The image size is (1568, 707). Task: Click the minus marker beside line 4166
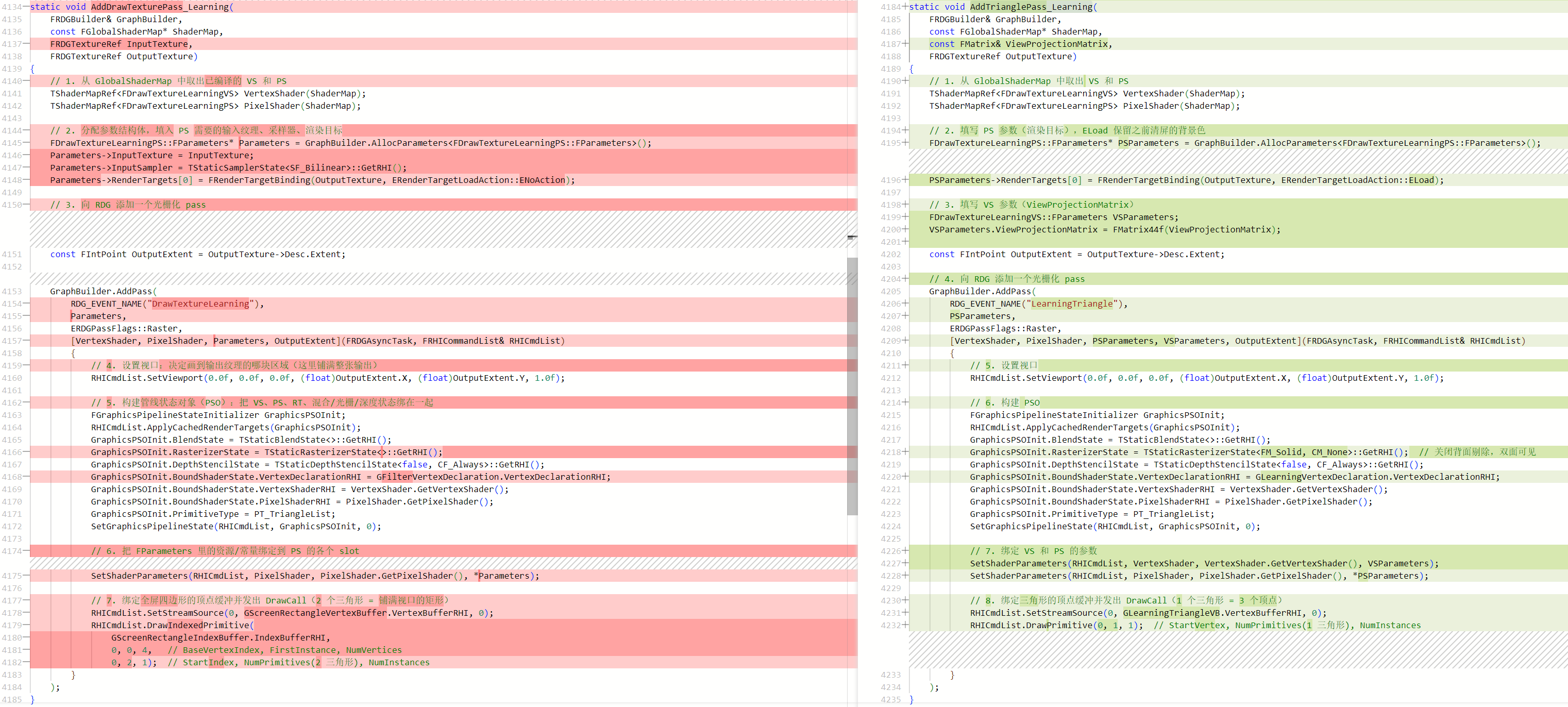pos(26,452)
